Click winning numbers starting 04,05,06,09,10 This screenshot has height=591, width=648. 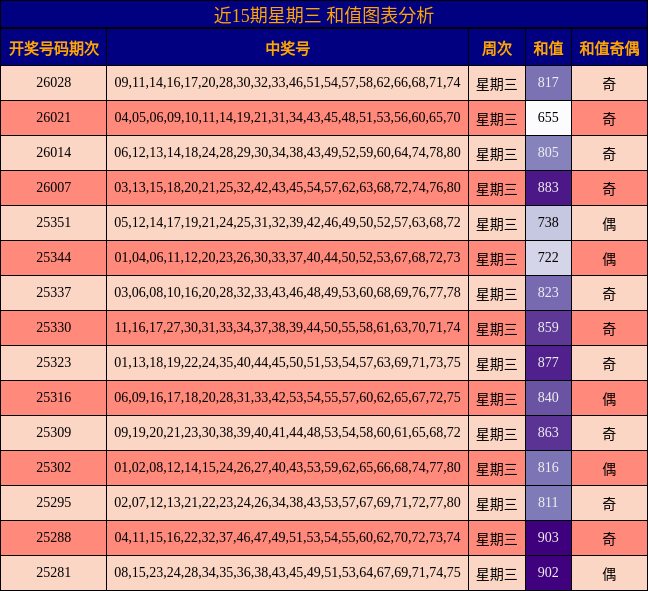[287, 118]
